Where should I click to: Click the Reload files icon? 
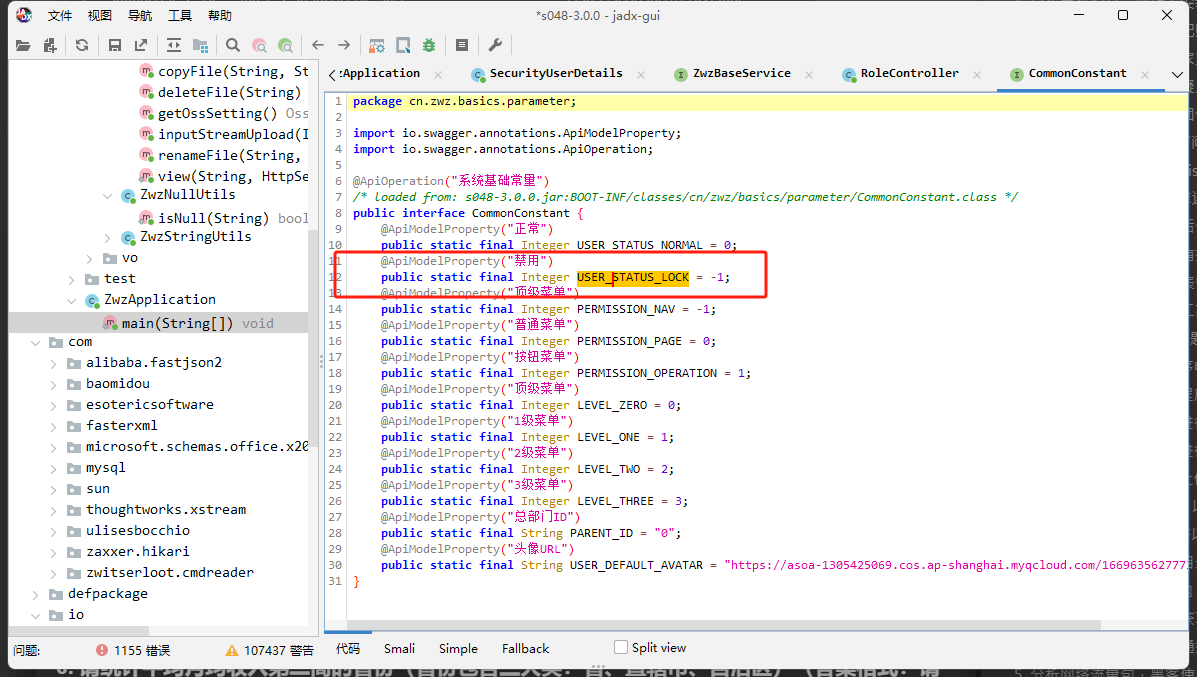[82, 45]
